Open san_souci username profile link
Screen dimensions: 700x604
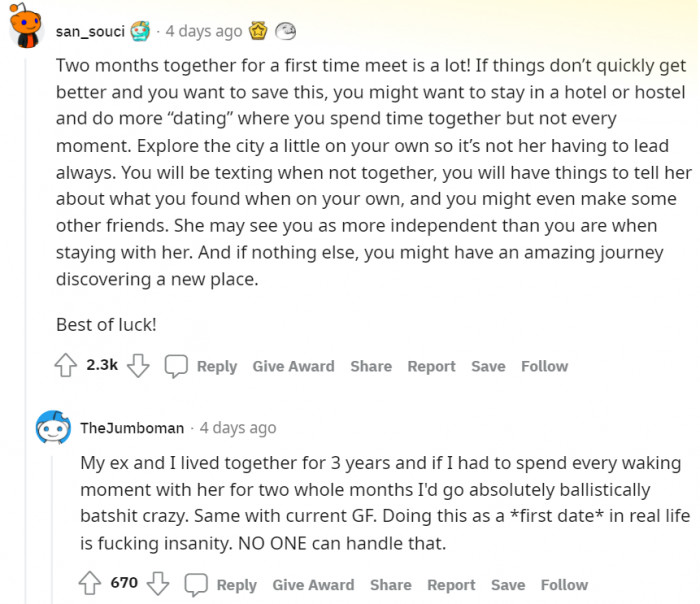click(x=90, y=31)
